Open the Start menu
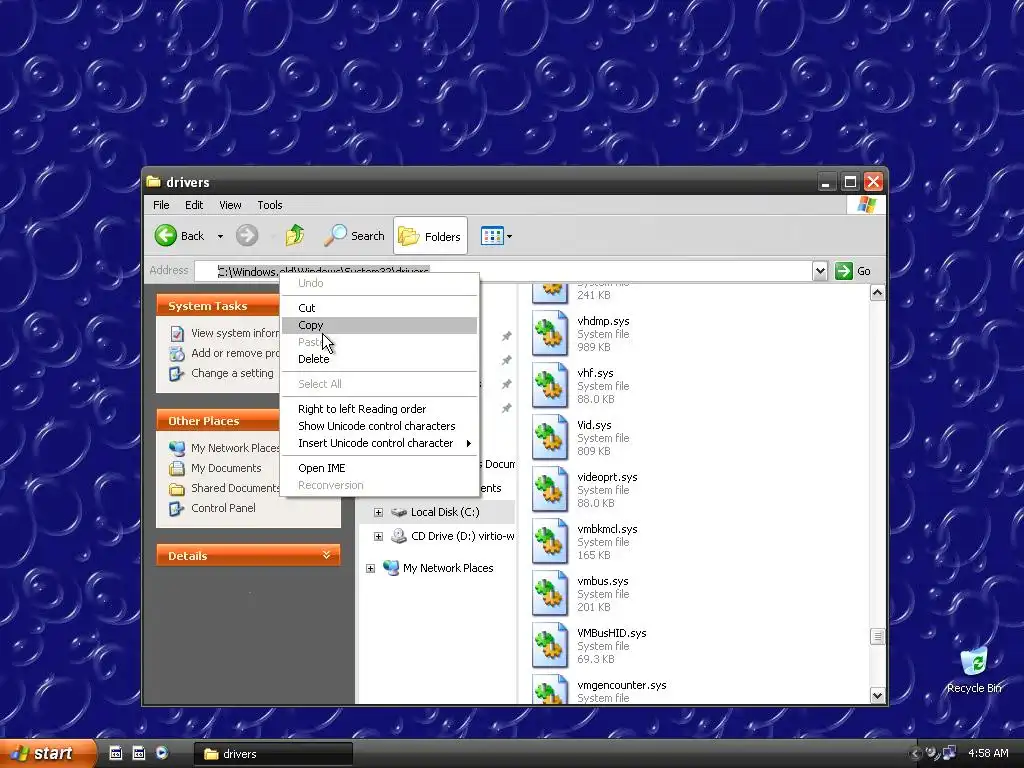 click(x=47, y=753)
